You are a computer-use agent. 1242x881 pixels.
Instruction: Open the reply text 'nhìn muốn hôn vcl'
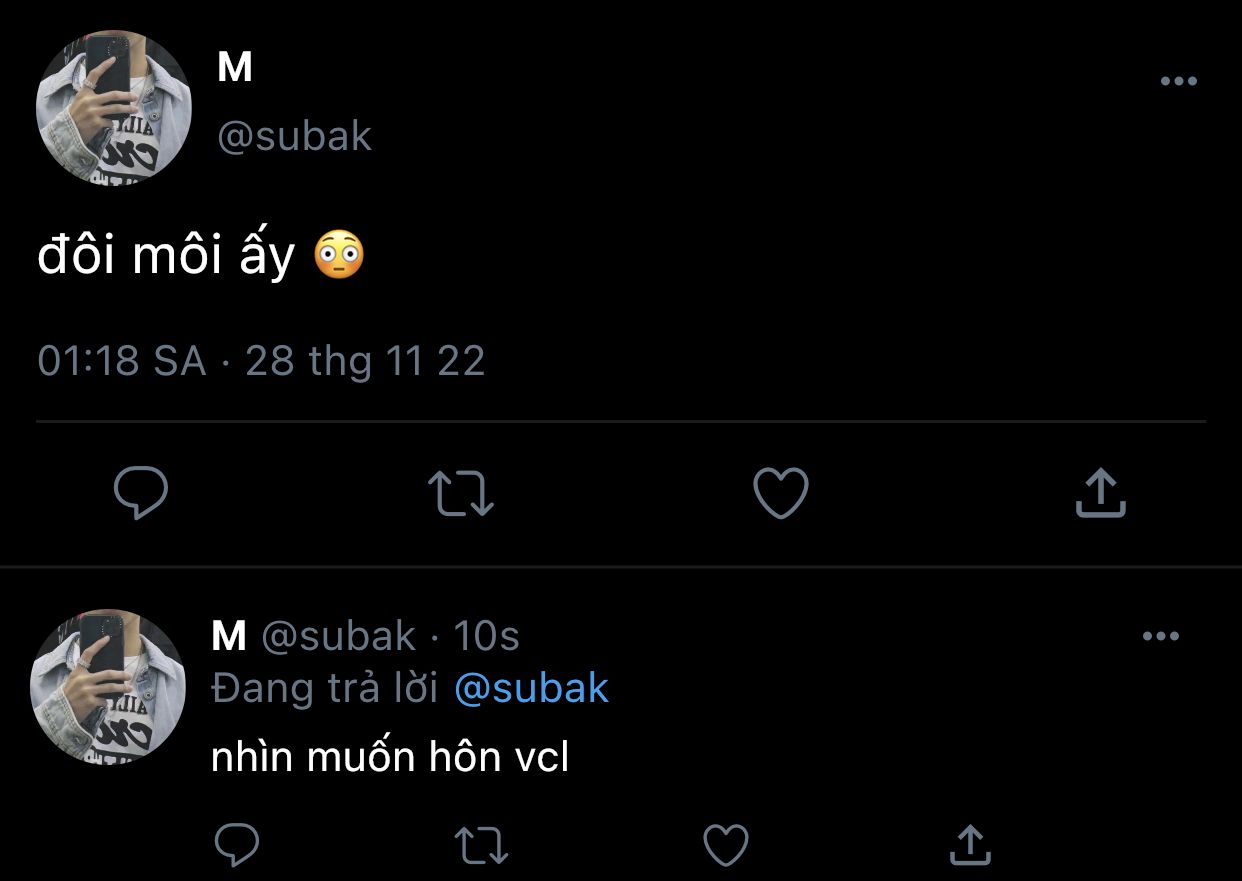[x=390, y=758]
